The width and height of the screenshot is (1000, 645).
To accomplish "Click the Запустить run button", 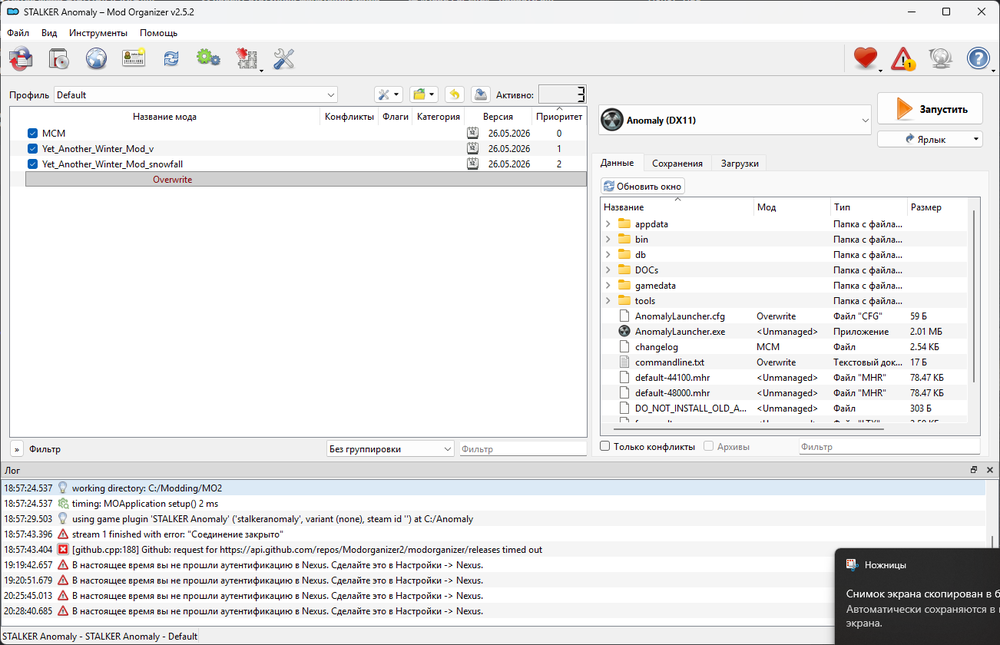I will 930,109.
